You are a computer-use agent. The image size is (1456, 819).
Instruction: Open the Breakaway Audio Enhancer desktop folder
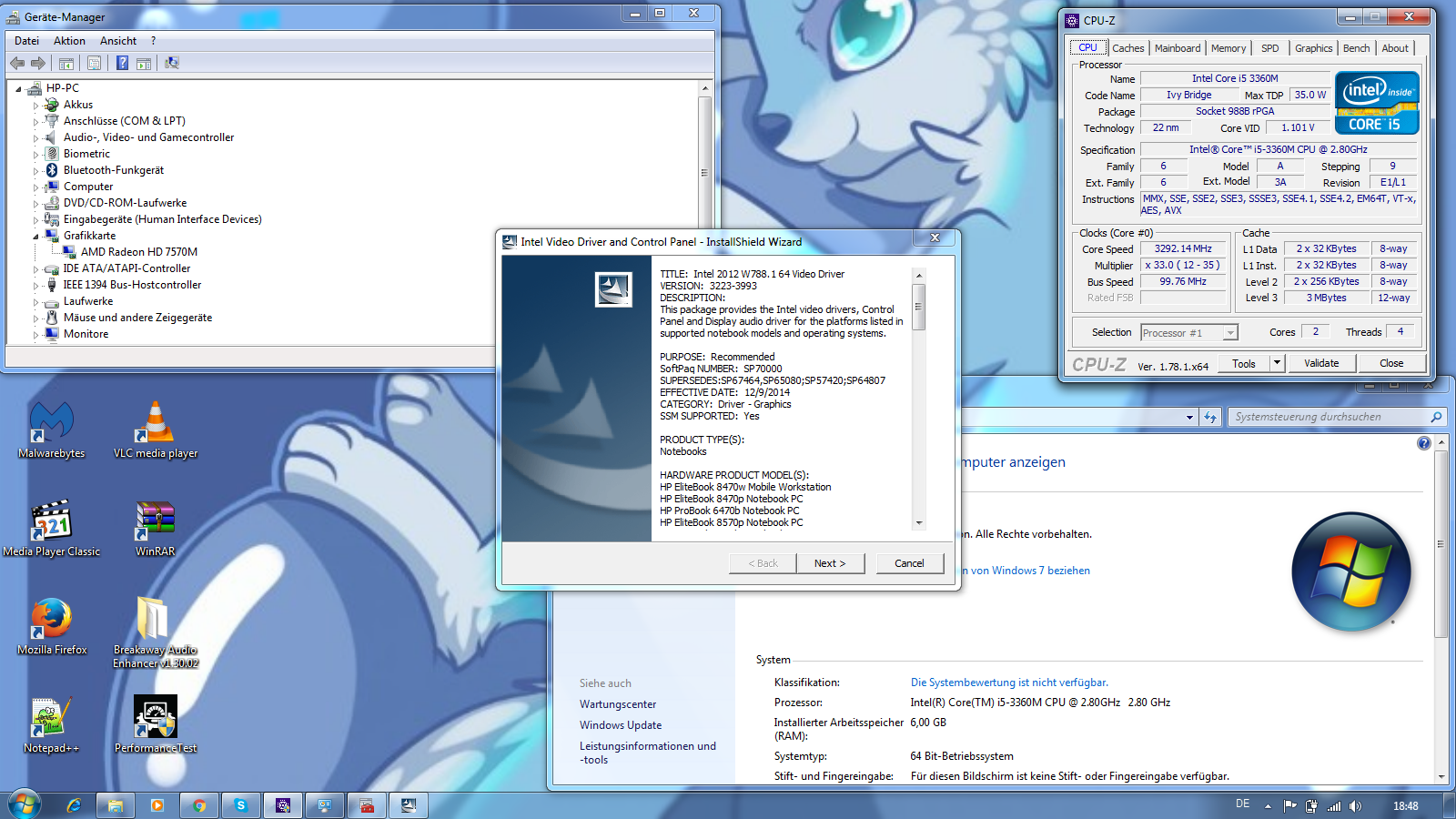(156, 632)
